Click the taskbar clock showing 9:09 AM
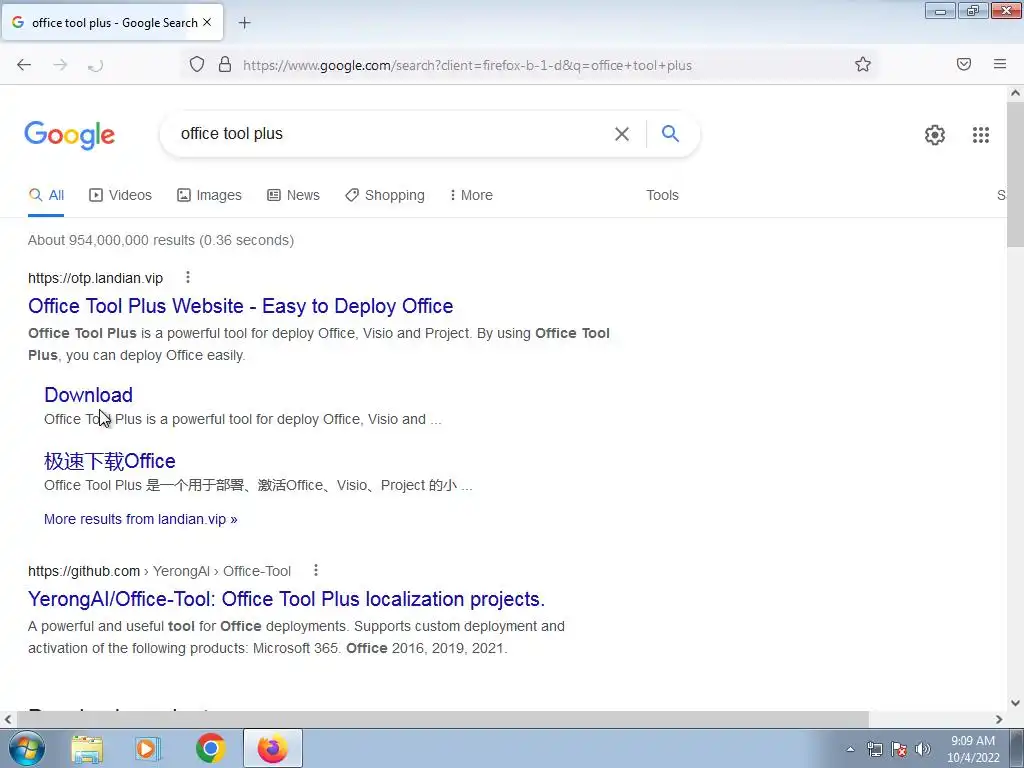This screenshot has height=768, width=1024. [x=973, y=749]
